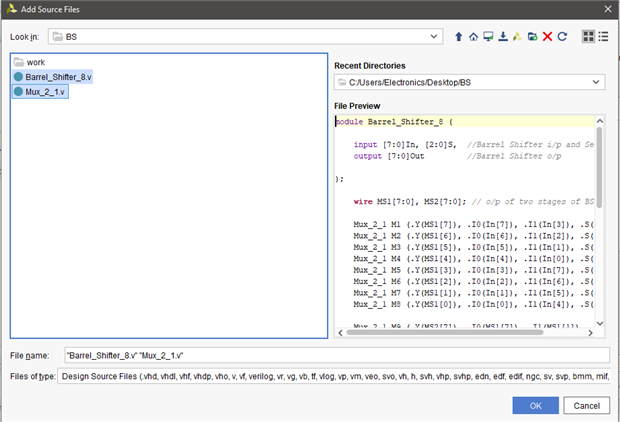Viewport: 620px width, 422px height.
Task: Expand the Recent Directories dropdown
Action: (597, 82)
